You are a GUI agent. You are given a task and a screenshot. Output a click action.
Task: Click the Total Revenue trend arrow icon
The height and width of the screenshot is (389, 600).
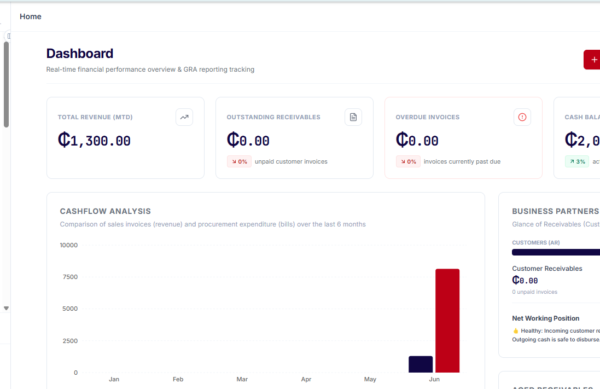pos(184,117)
